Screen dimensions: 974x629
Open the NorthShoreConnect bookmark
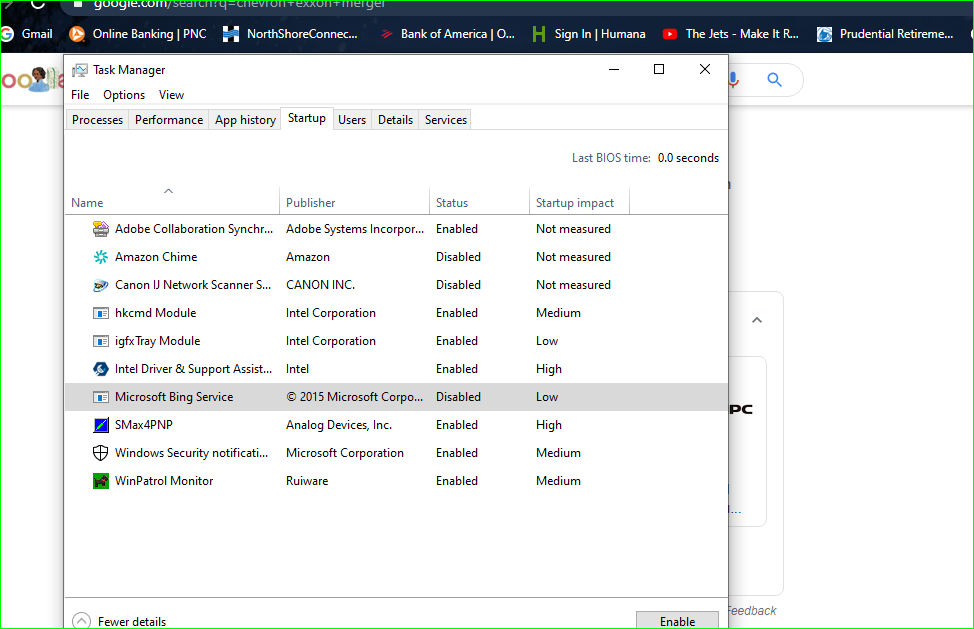coord(290,34)
